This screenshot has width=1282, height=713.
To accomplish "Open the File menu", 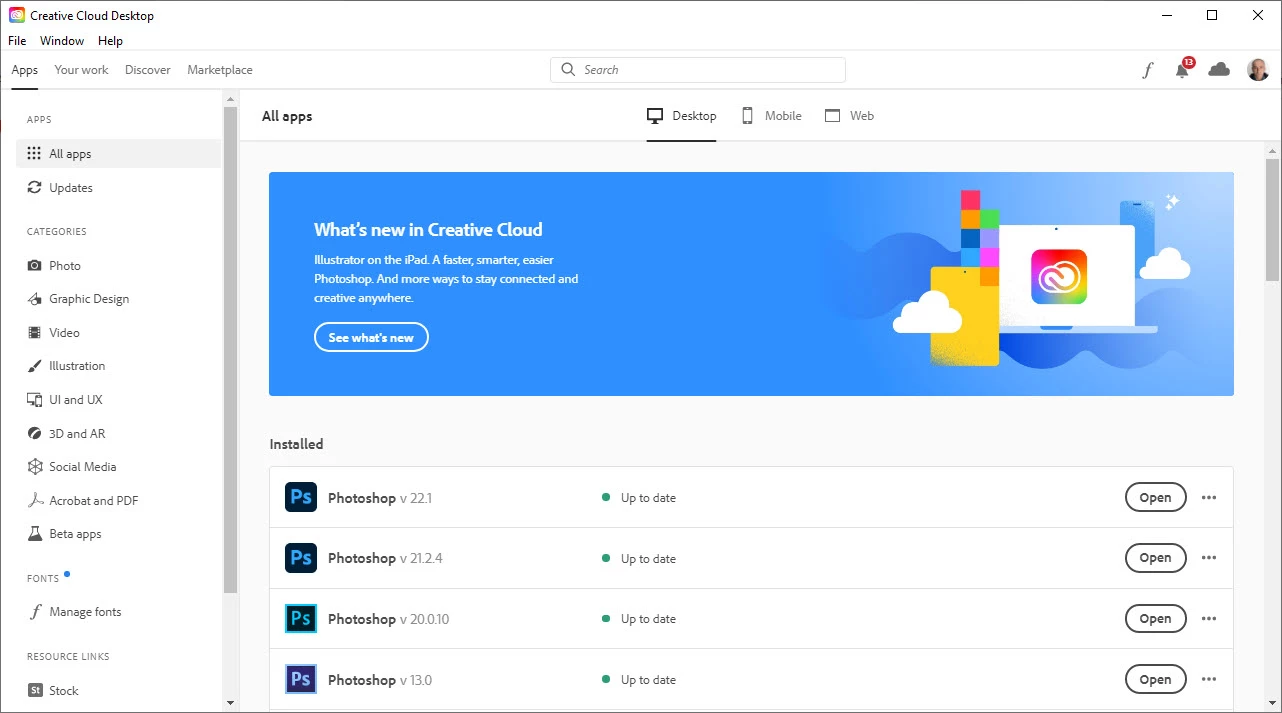I will (x=17, y=41).
